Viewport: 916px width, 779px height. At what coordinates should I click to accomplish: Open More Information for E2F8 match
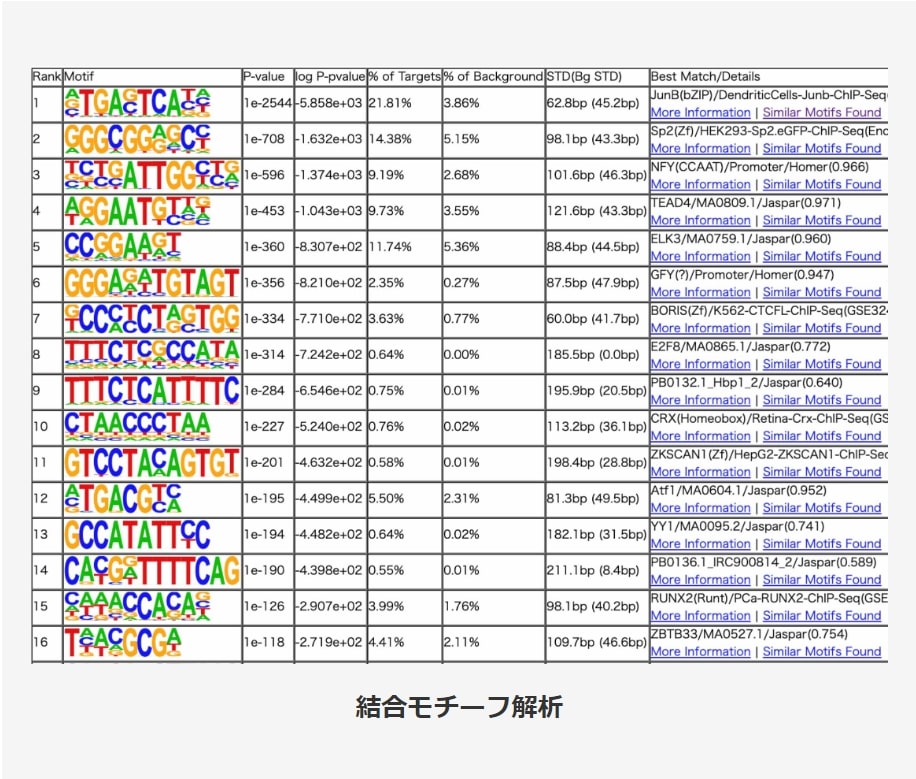pos(700,364)
